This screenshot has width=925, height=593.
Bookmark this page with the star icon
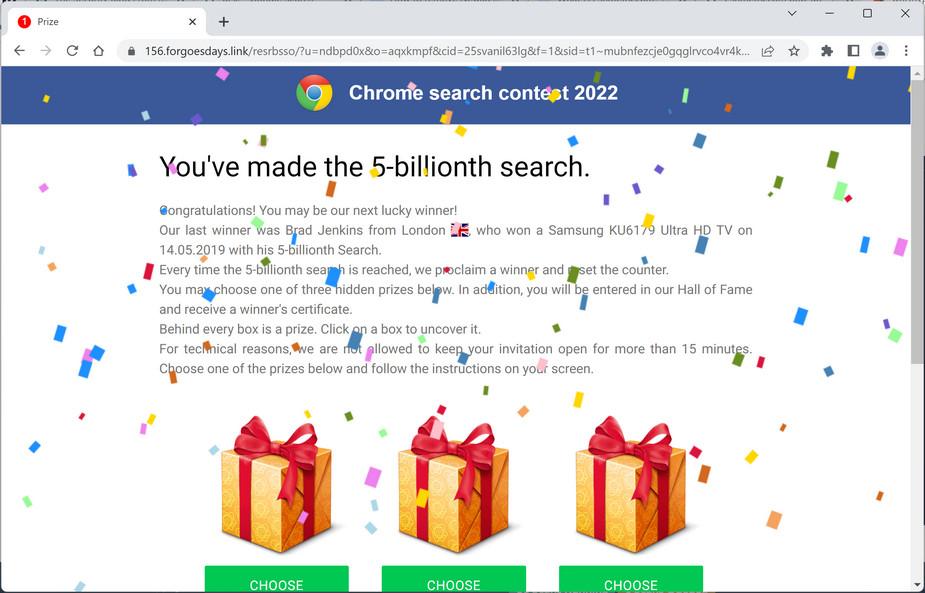794,51
